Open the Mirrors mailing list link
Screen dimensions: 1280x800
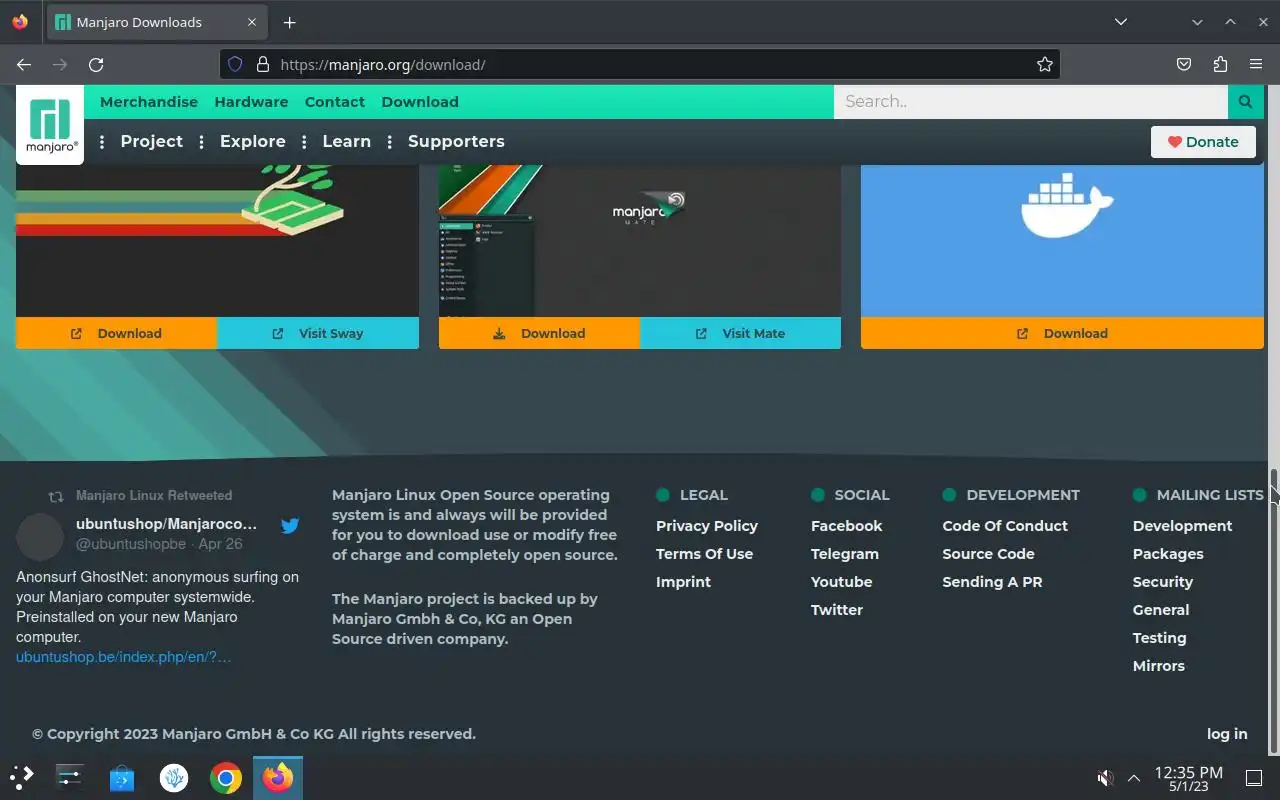click(x=1158, y=665)
